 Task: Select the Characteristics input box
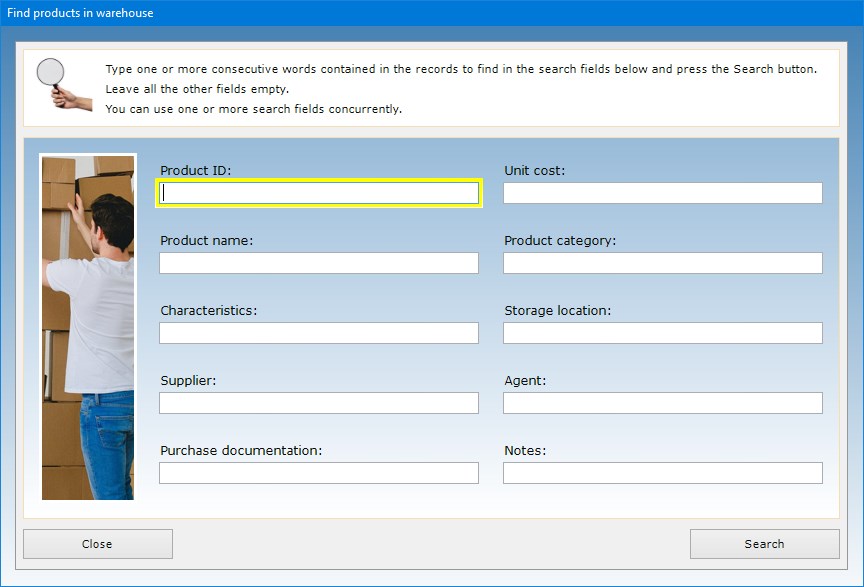pos(319,333)
